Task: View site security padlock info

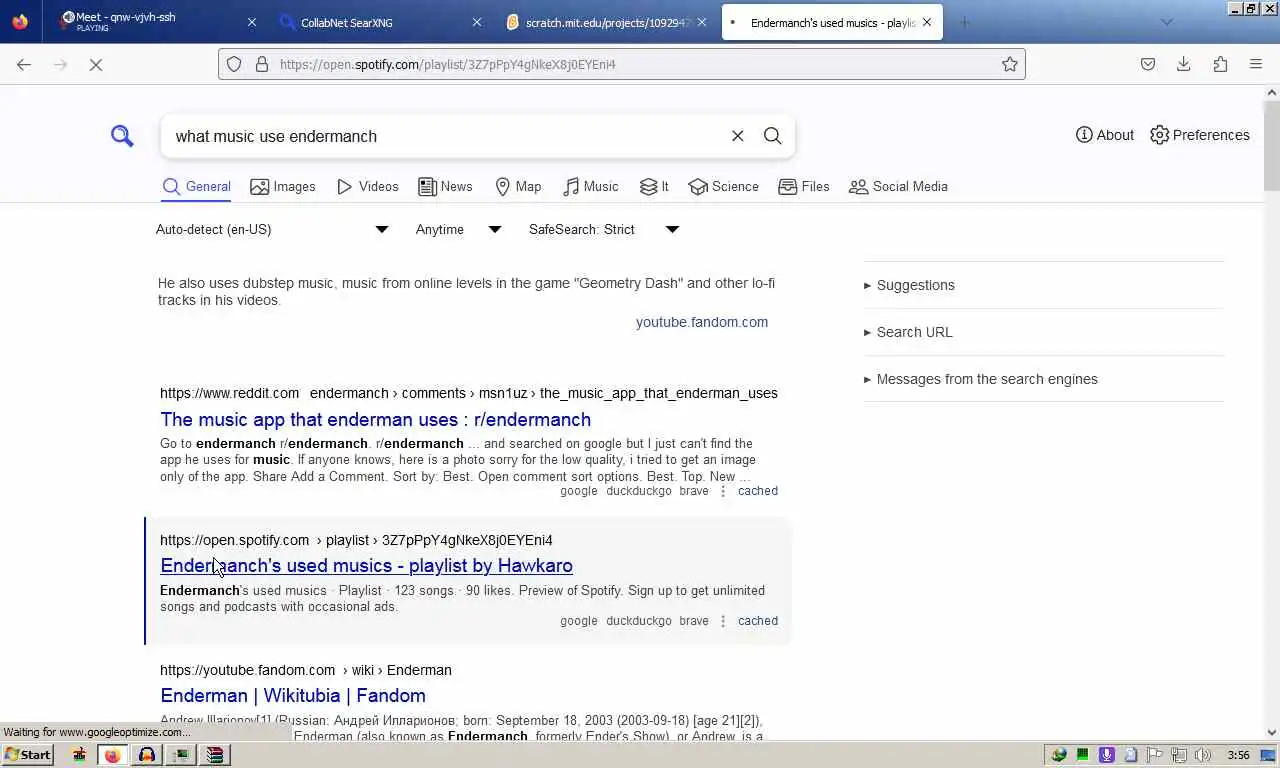Action: pos(262,64)
